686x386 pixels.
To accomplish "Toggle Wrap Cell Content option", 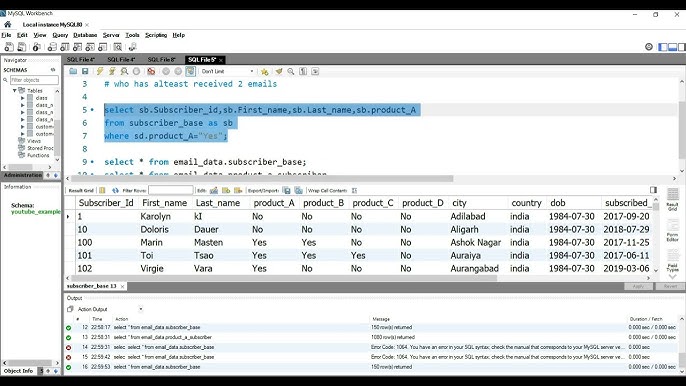I will point(354,190).
